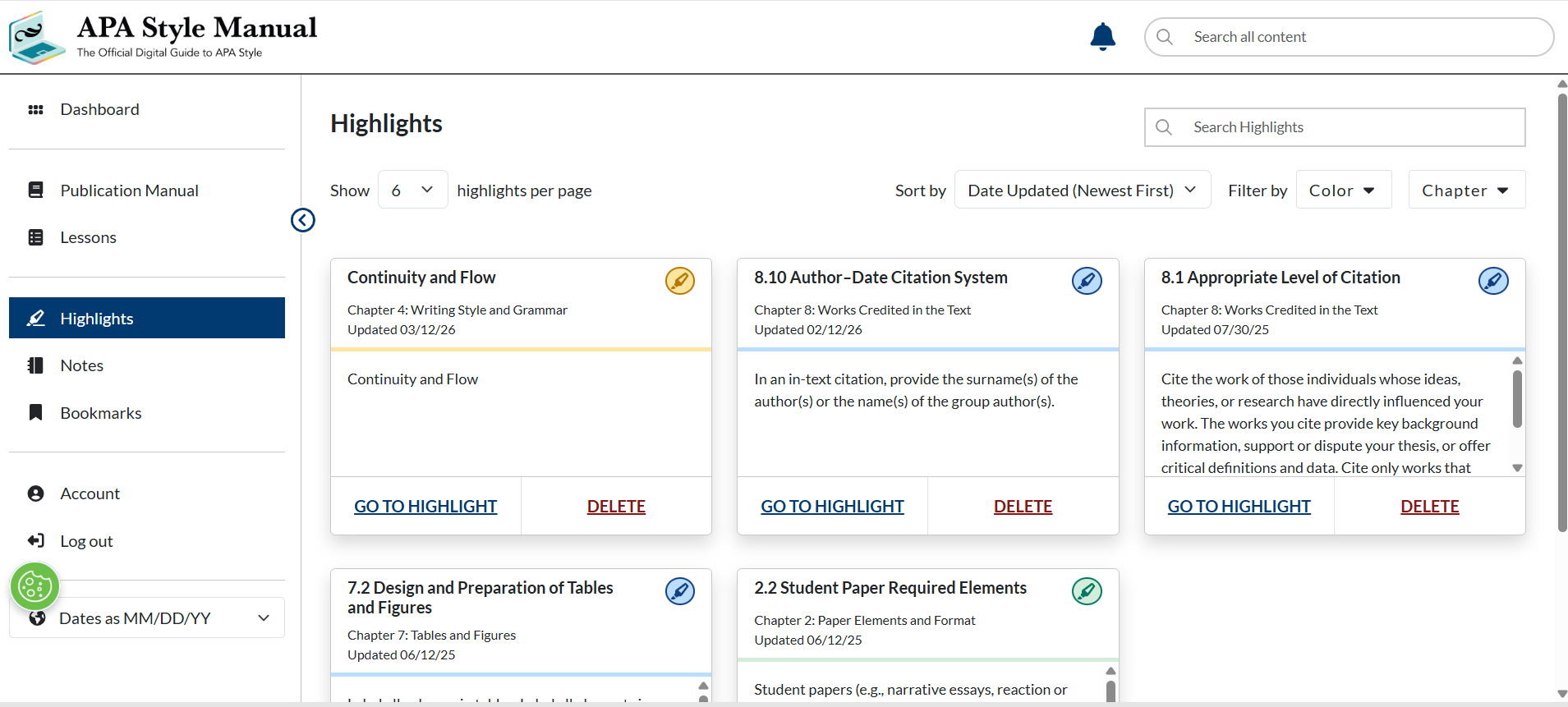Viewport: 1568px width, 707px height.
Task: Click the scroll down arrow in 8.1 highlight text
Action: click(x=1517, y=468)
